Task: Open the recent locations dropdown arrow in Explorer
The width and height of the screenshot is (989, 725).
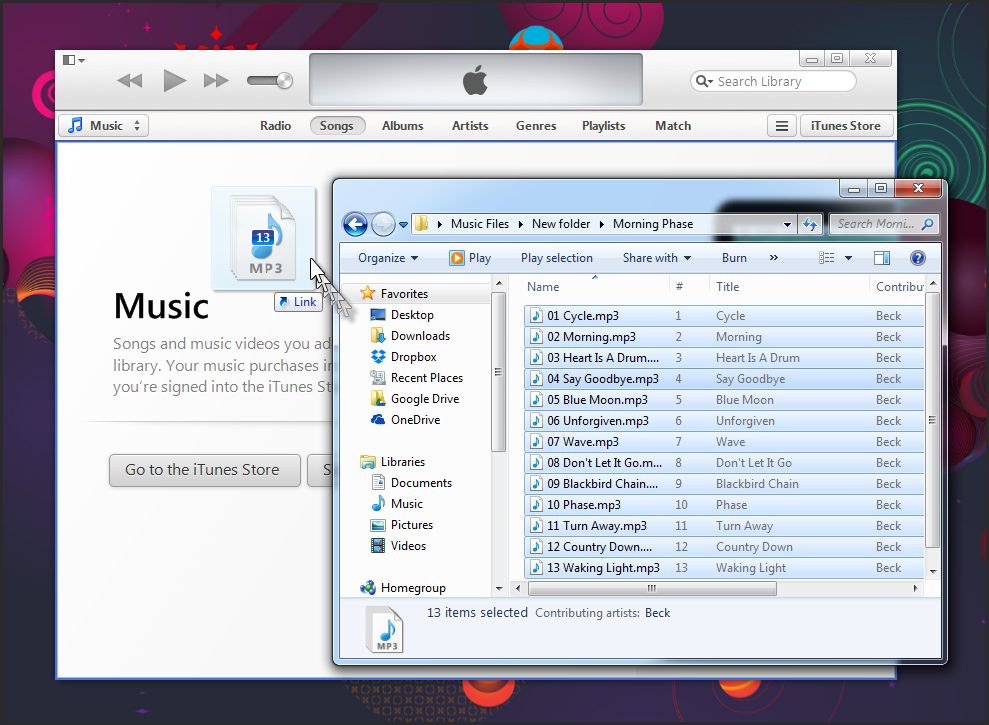Action: (404, 225)
